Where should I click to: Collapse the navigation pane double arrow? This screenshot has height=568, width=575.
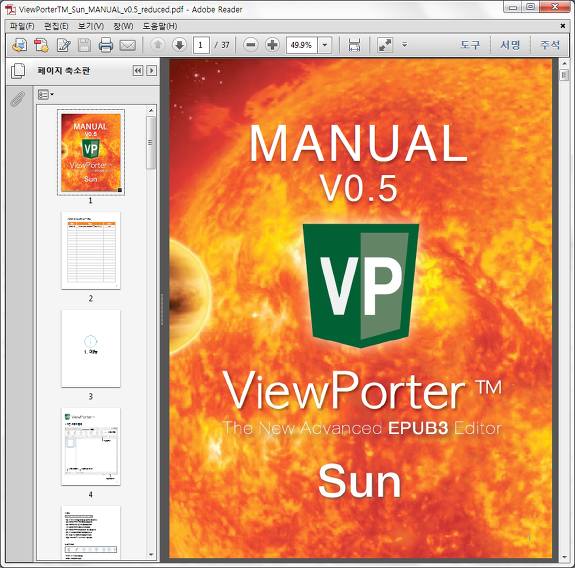[x=138, y=70]
